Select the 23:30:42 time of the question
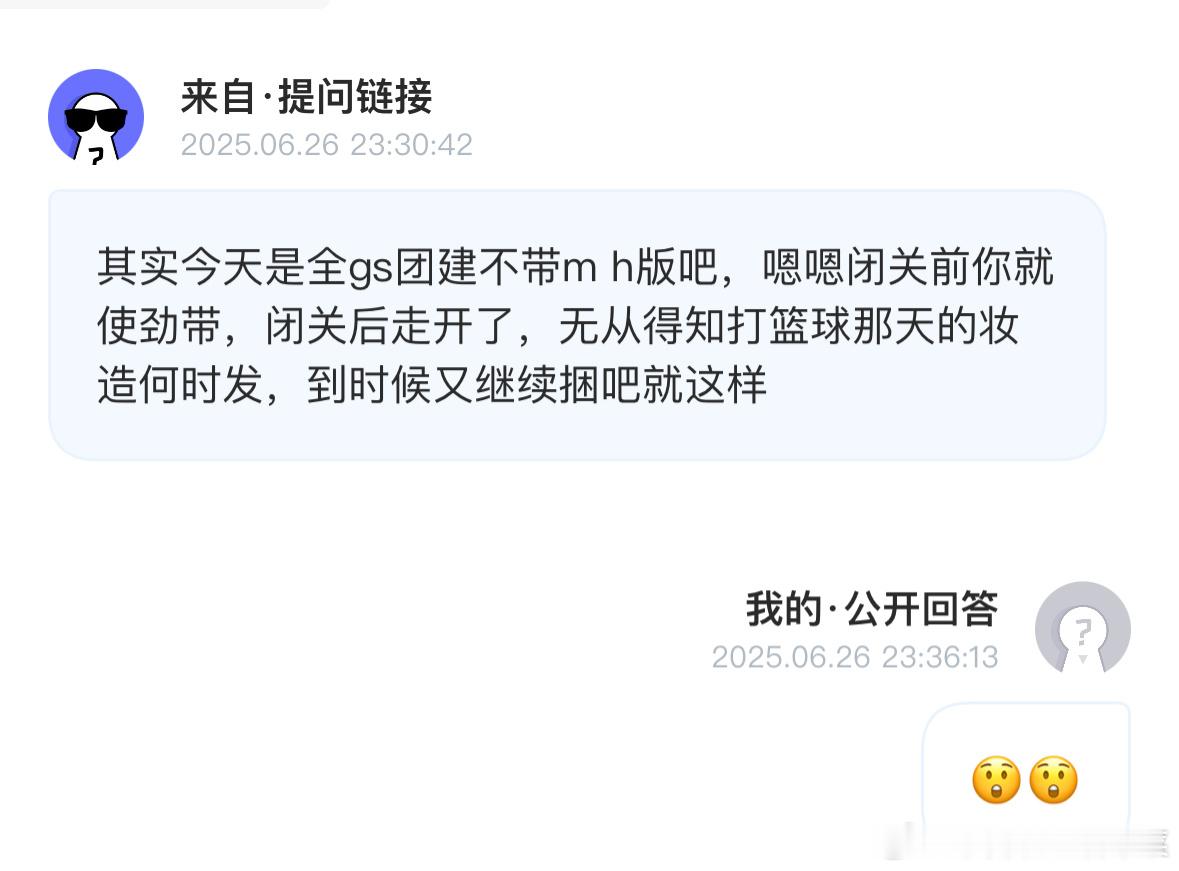1179x871 pixels. point(411,144)
